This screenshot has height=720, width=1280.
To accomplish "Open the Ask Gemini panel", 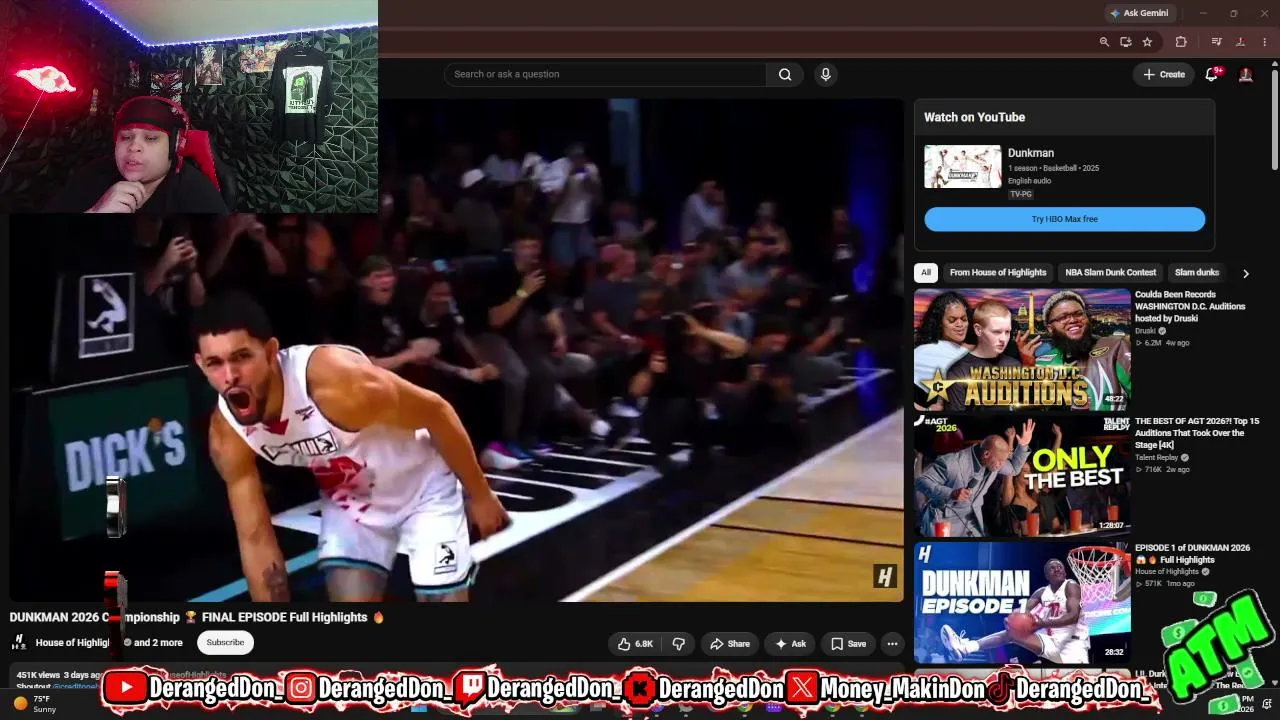I will point(1139,13).
